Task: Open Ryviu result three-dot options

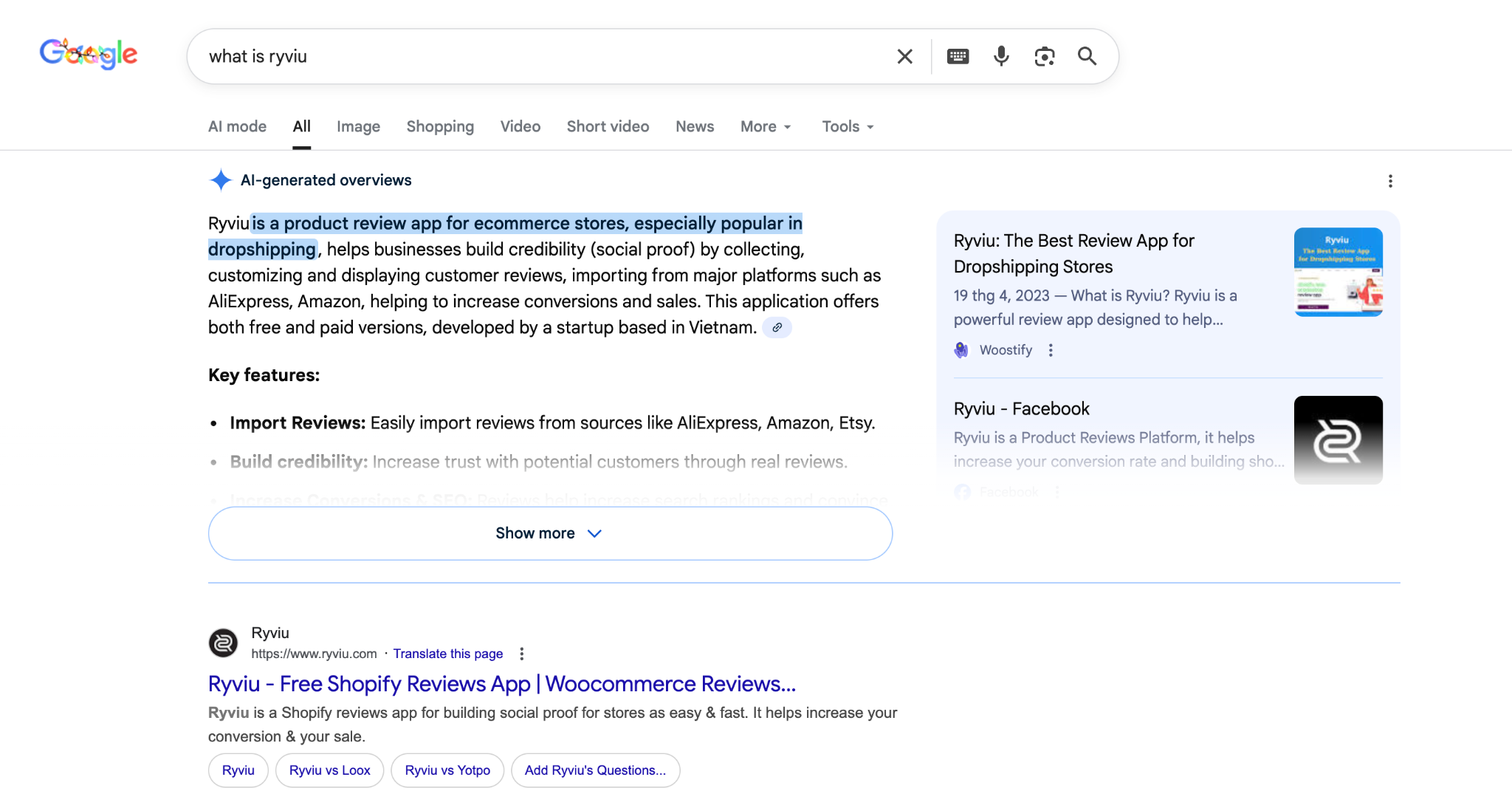Action: point(522,654)
